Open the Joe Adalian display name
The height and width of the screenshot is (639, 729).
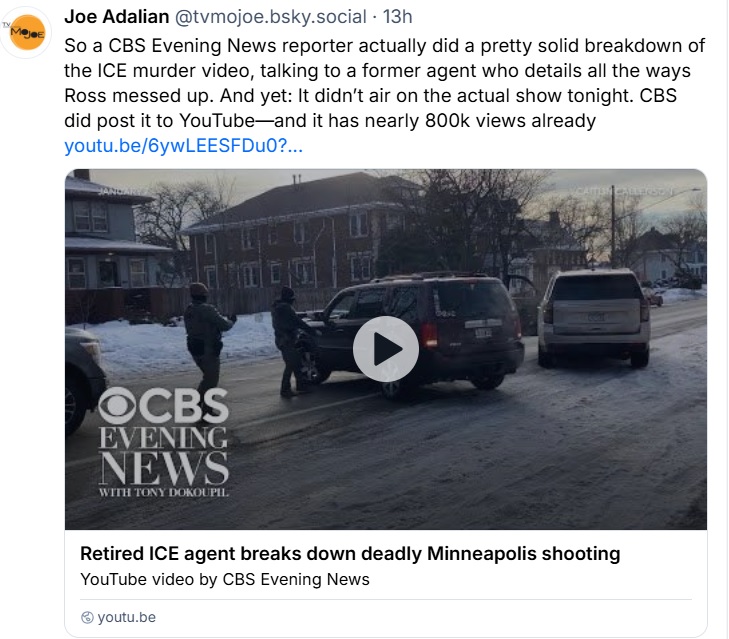point(116,17)
